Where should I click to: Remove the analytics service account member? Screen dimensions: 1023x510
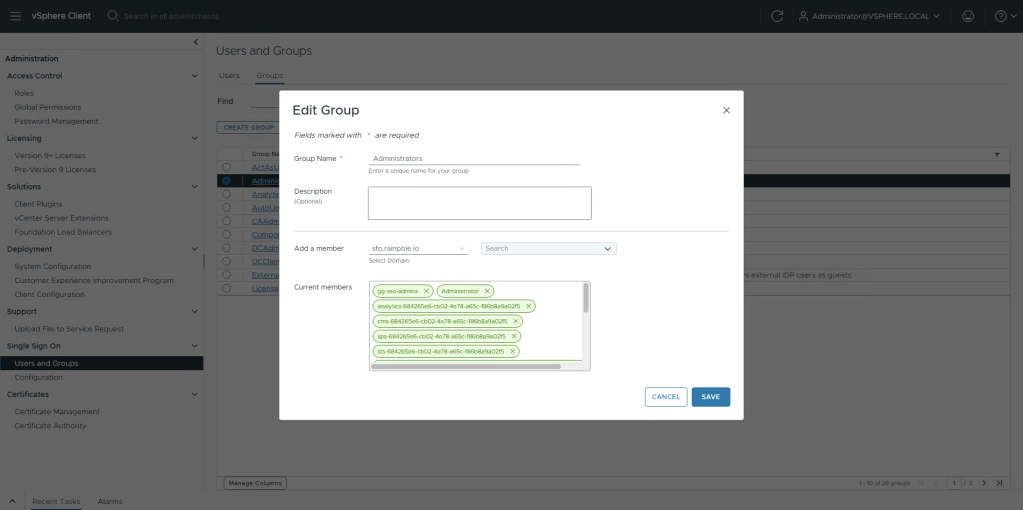(529, 306)
